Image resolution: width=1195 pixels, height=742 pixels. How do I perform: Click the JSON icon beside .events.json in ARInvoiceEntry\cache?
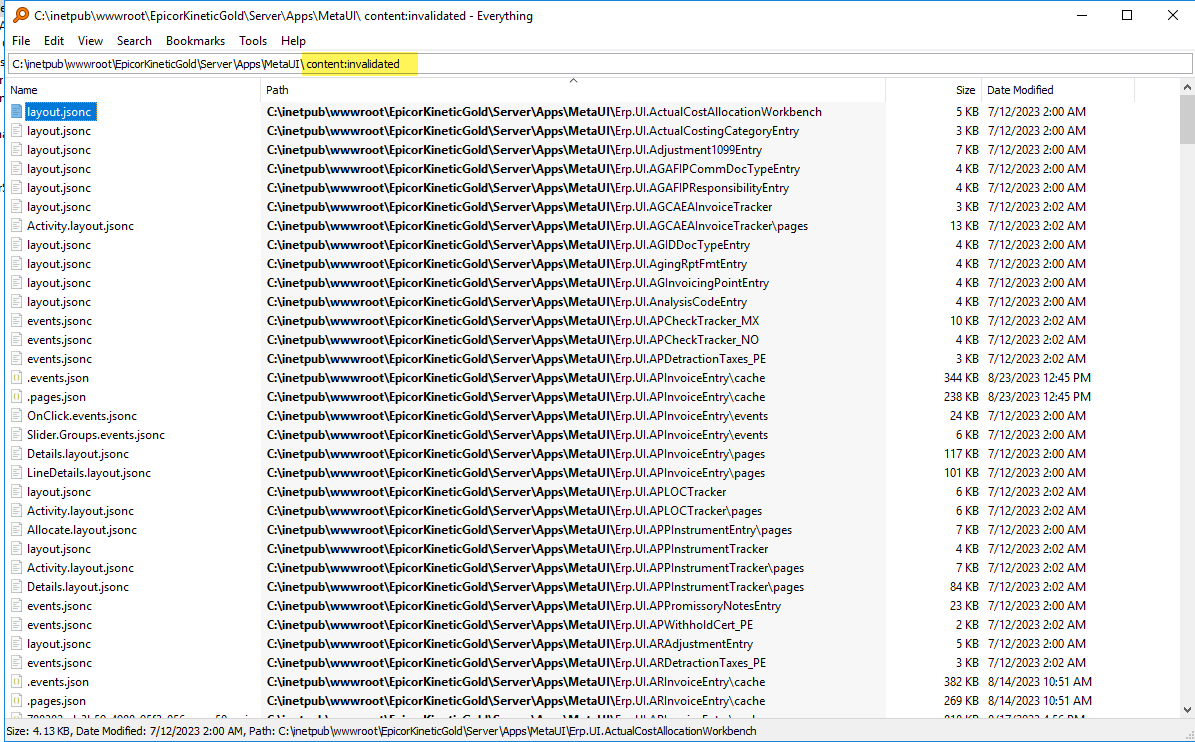[x=17, y=683]
